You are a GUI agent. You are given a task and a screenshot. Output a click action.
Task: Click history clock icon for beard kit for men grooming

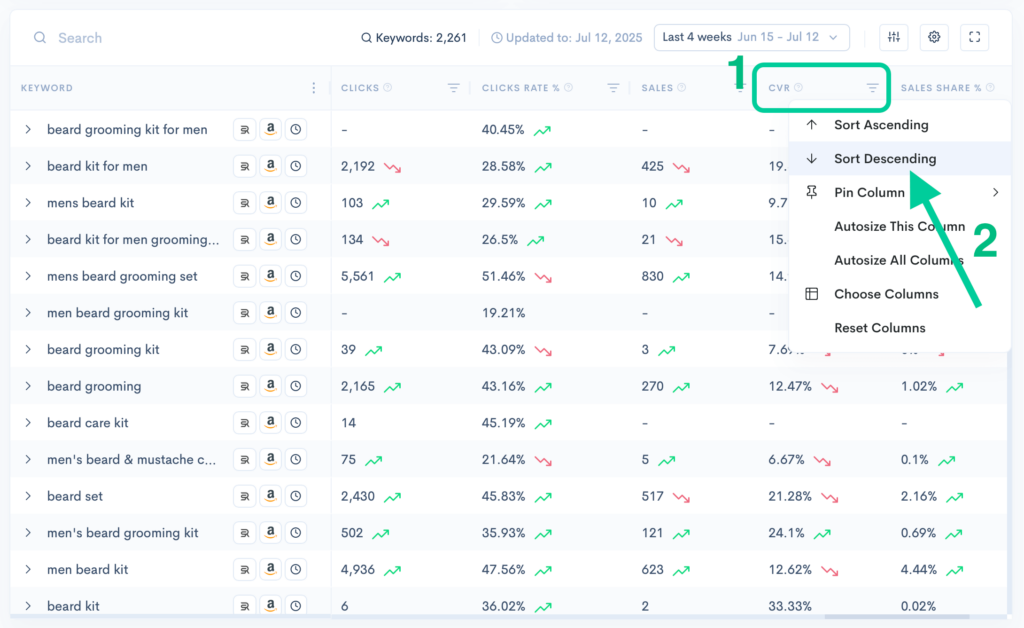click(296, 240)
